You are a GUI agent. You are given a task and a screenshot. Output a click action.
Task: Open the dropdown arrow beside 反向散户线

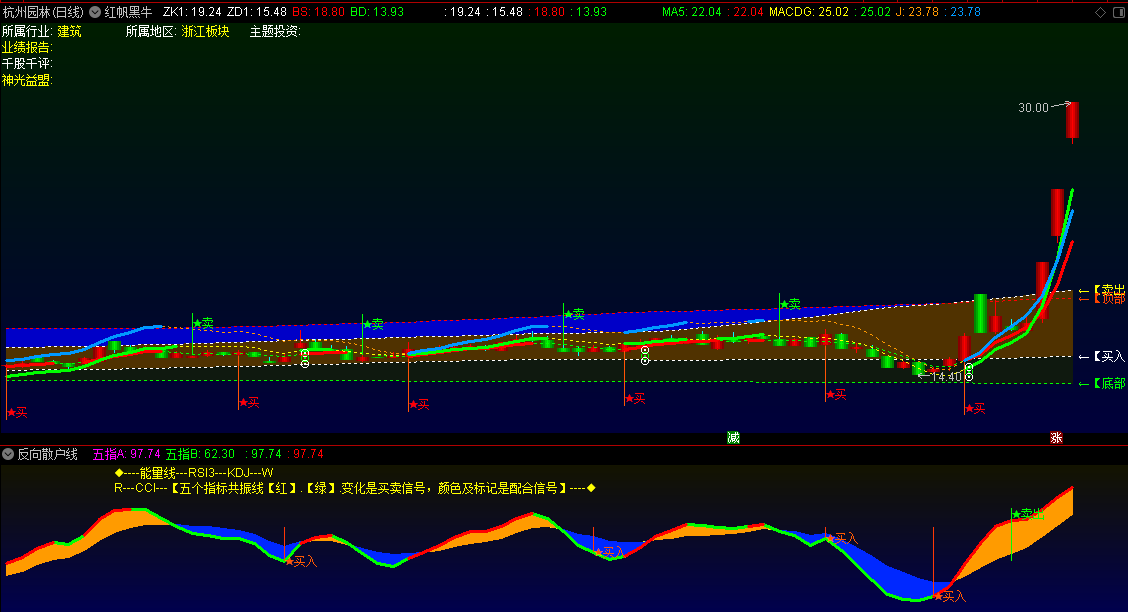[8, 454]
